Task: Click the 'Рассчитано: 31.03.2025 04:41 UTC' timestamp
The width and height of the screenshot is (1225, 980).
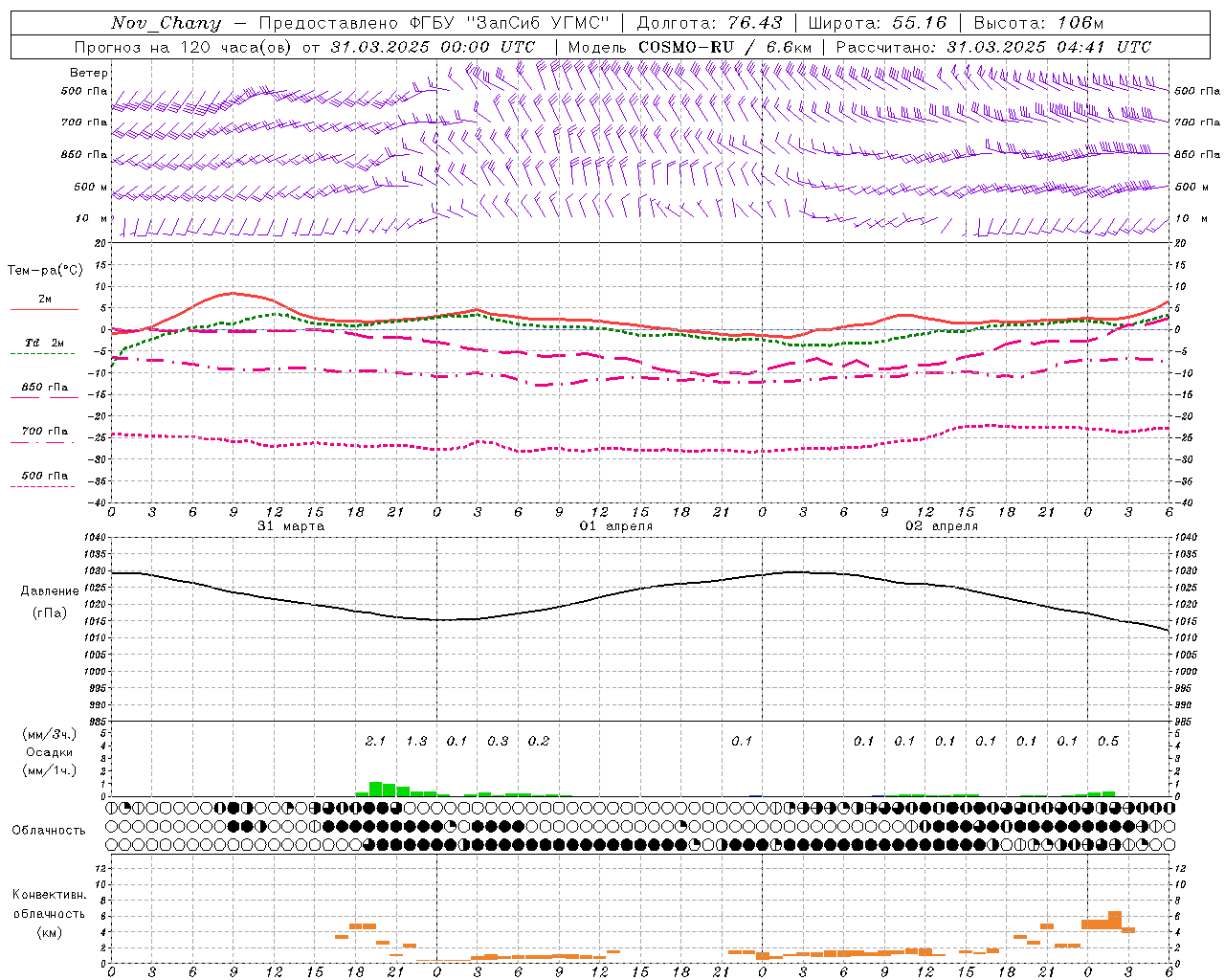Action: [993, 47]
